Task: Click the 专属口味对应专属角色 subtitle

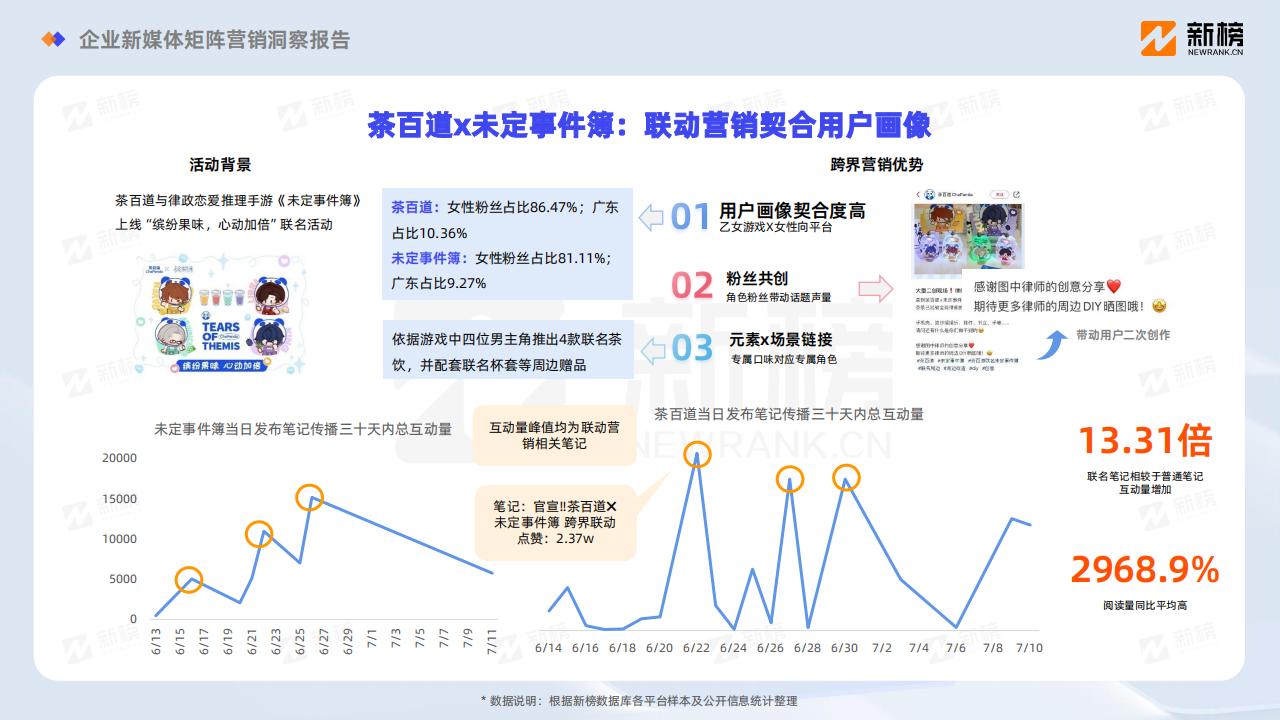Action: pyautogui.click(x=784, y=359)
